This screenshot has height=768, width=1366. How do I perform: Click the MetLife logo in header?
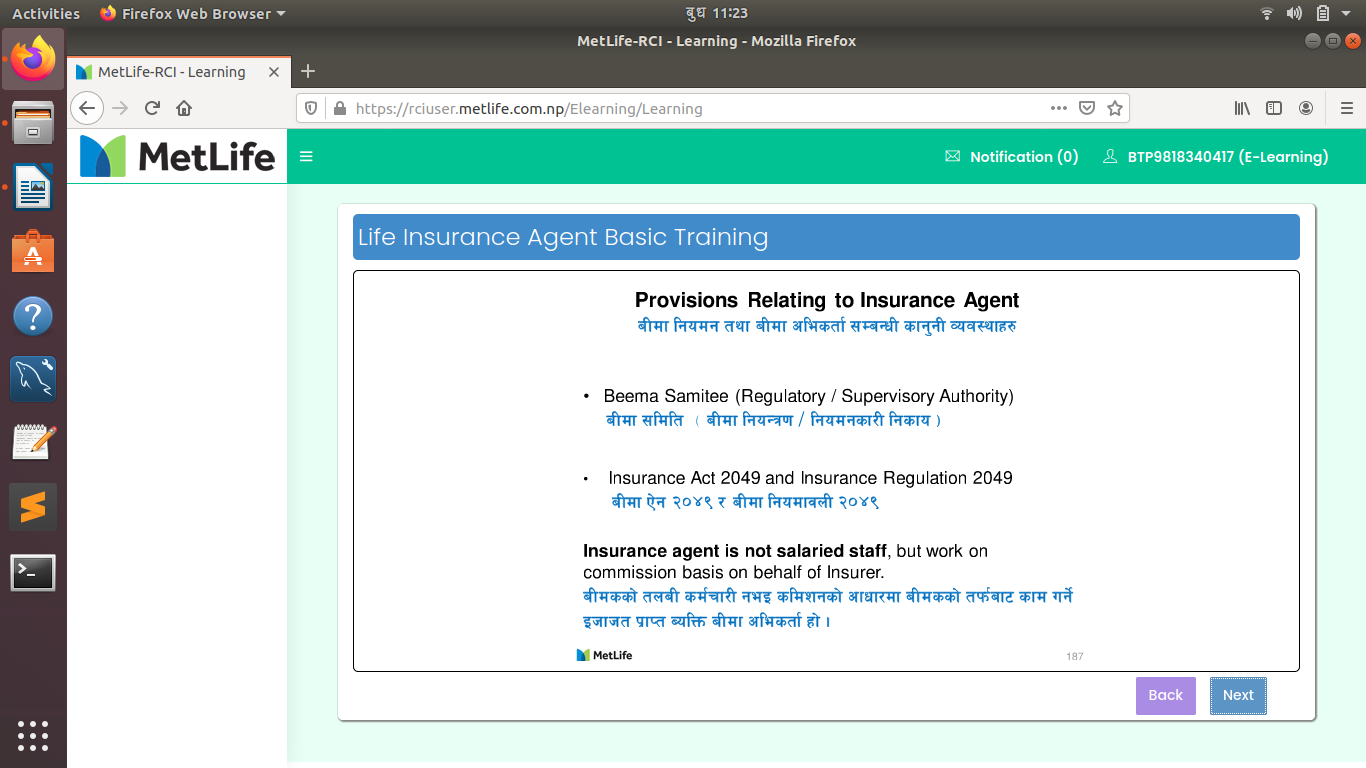point(177,156)
